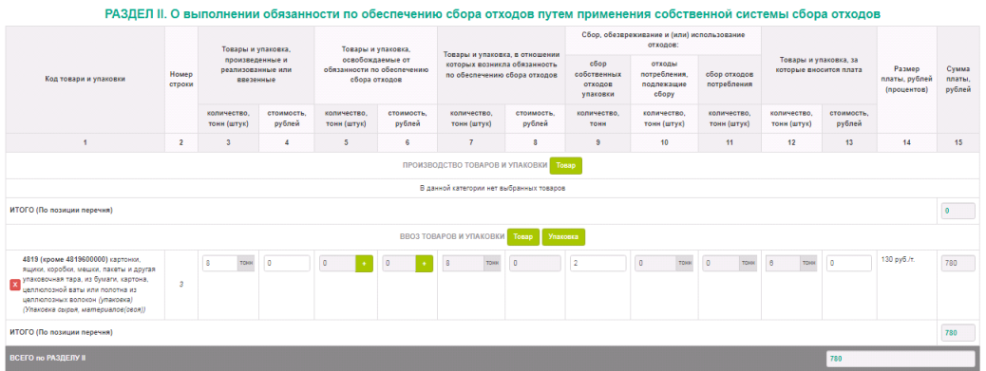This screenshot has width=986, height=371.
Task: Focus the column 4 cost field showing 0
Action: [x=287, y=263]
